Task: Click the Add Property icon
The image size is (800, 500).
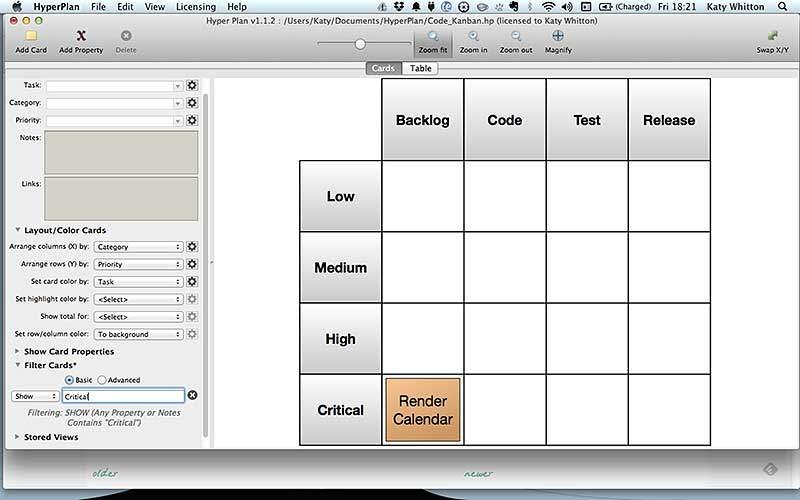Action: [x=80, y=36]
